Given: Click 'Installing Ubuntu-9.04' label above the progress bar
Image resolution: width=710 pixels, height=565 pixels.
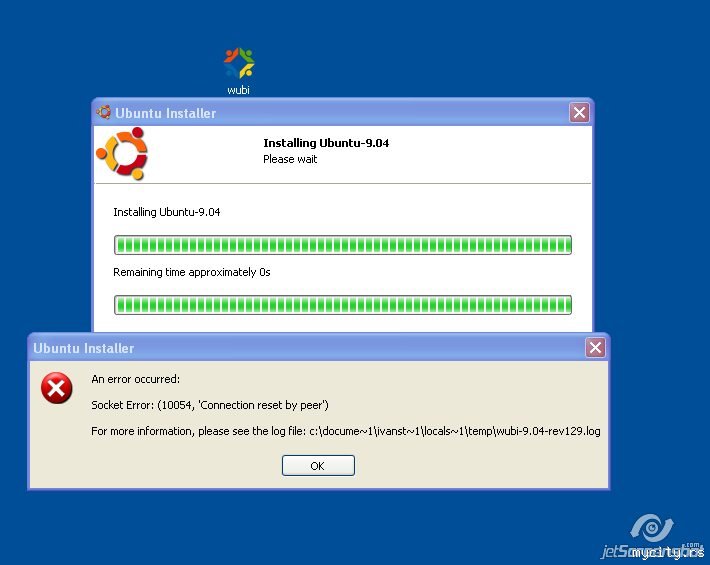Looking at the screenshot, I should click(x=167, y=212).
